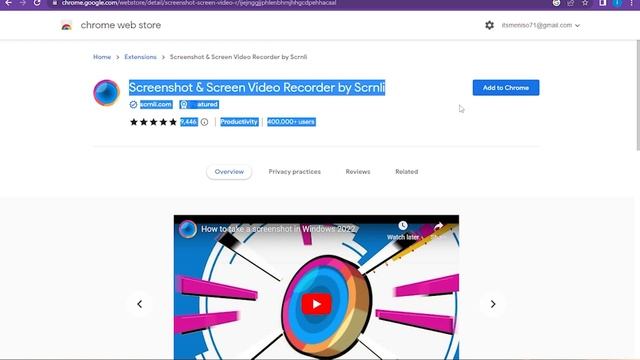Open the Chrome three-dot menu
This screenshot has width=640, height=360.
coord(631,3)
